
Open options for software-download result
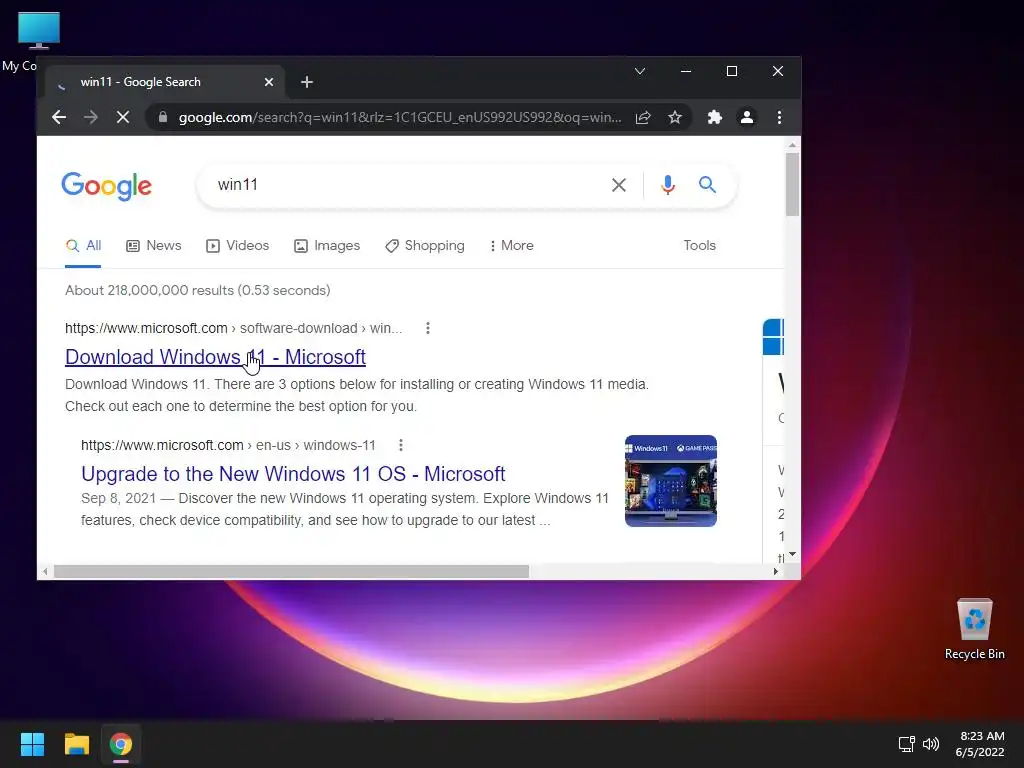428,328
